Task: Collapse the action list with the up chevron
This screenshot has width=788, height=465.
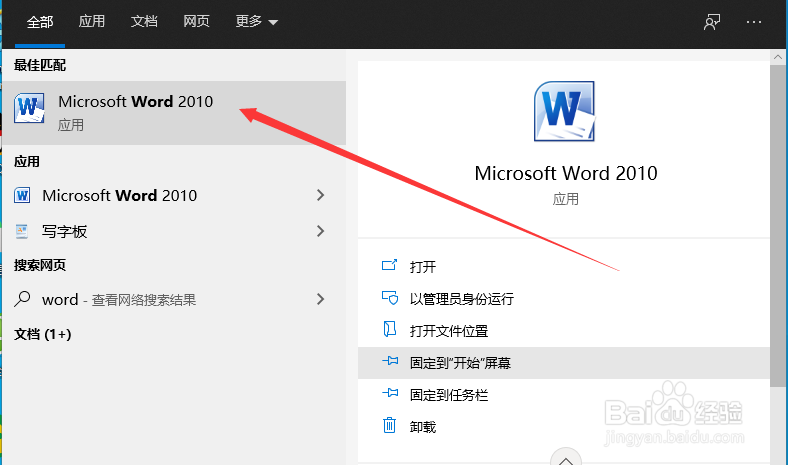Action: click(x=566, y=458)
